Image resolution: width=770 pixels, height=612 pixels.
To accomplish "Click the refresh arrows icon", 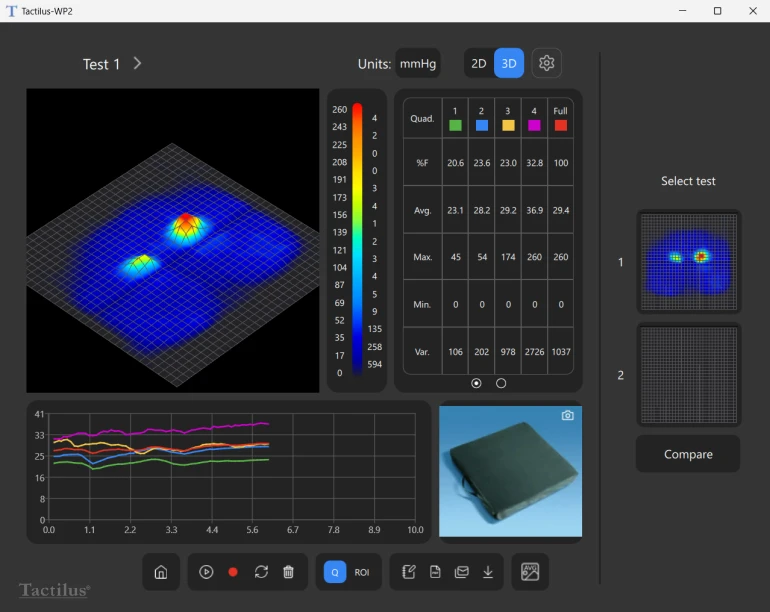I will click(261, 572).
